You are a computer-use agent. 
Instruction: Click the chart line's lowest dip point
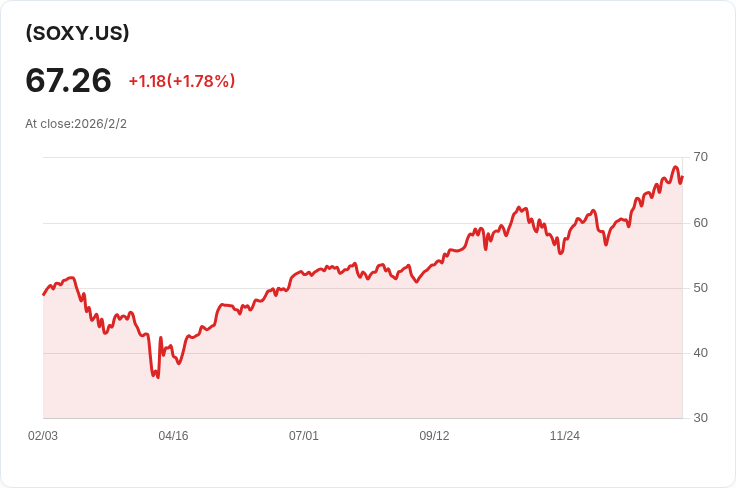[x=158, y=377]
